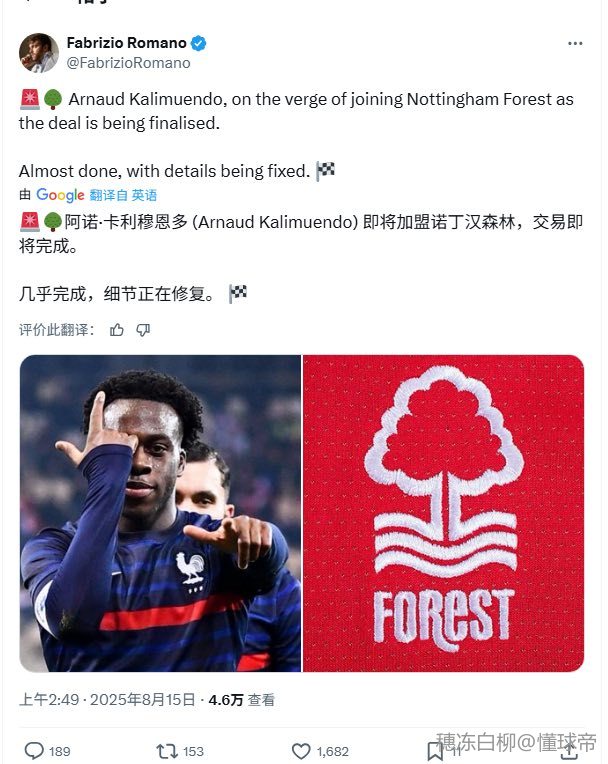Viewport: 608px width, 764px height.
Task: Click the Fabrizio Romano display name
Action: 127,43
